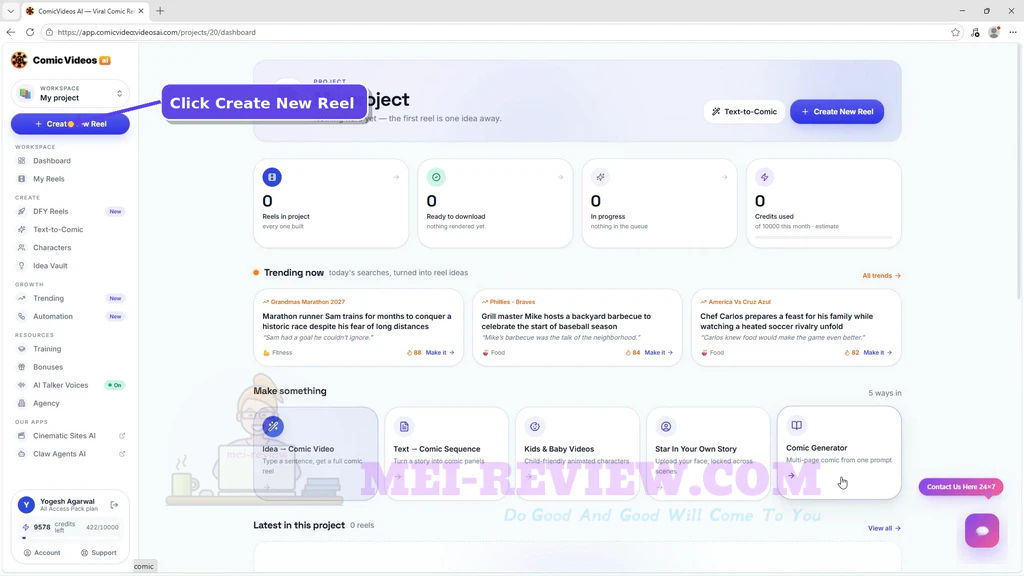Select the Kids & Baby Videos icon
Image resolution: width=1024 pixels, height=576 pixels.
coord(534,426)
